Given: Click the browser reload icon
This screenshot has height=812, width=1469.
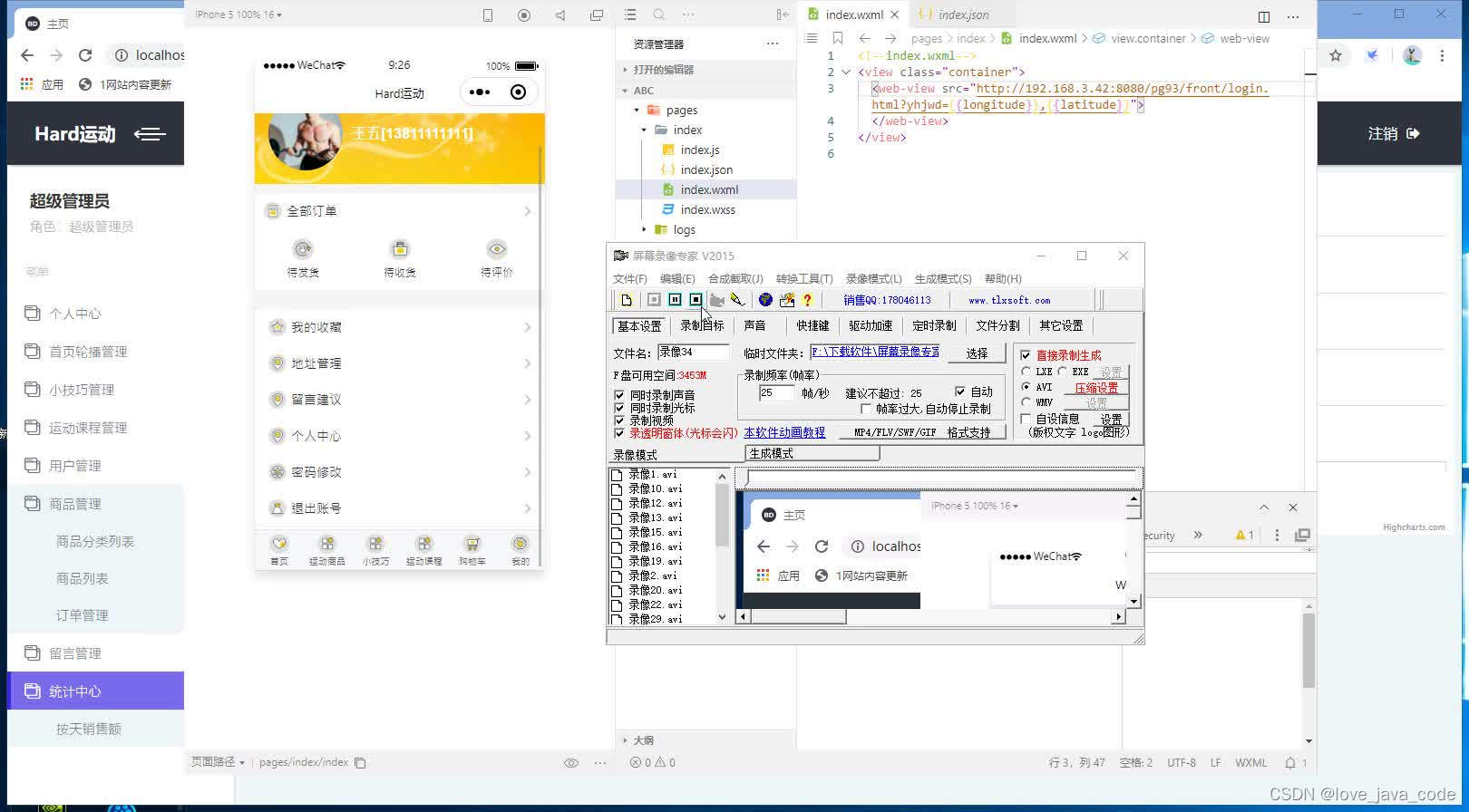Looking at the screenshot, I should point(85,55).
